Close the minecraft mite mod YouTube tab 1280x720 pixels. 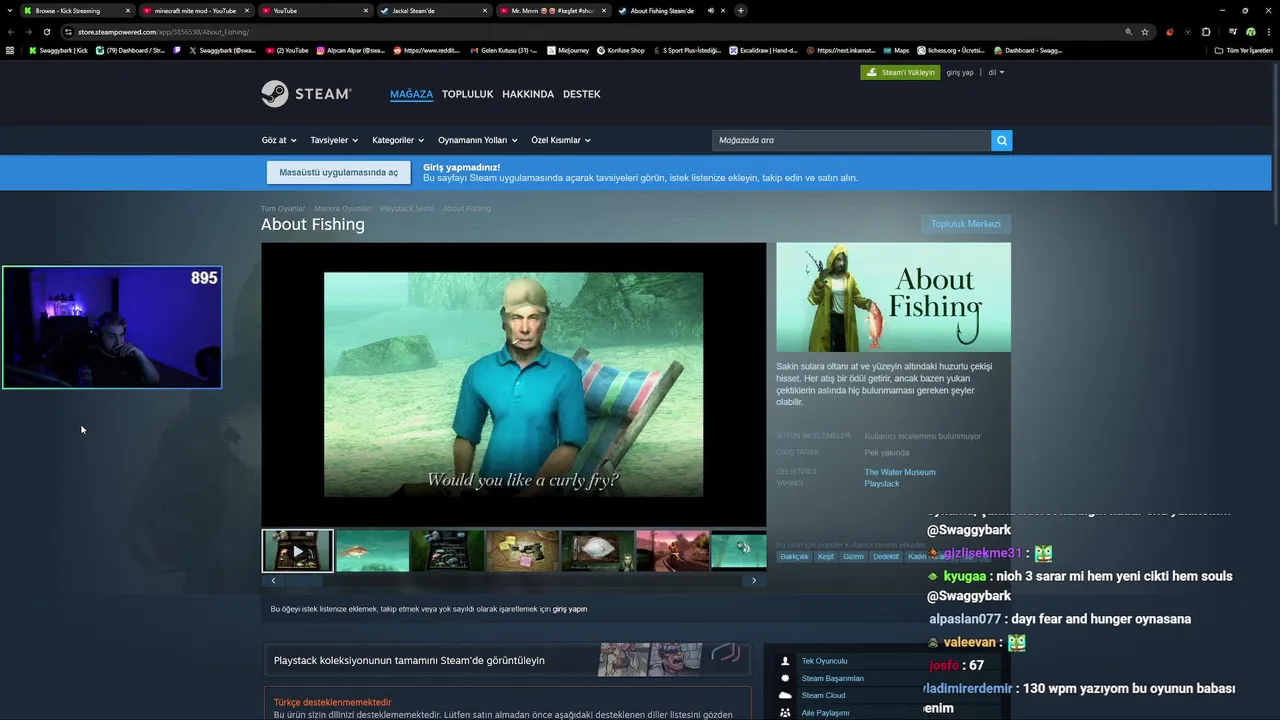246,11
